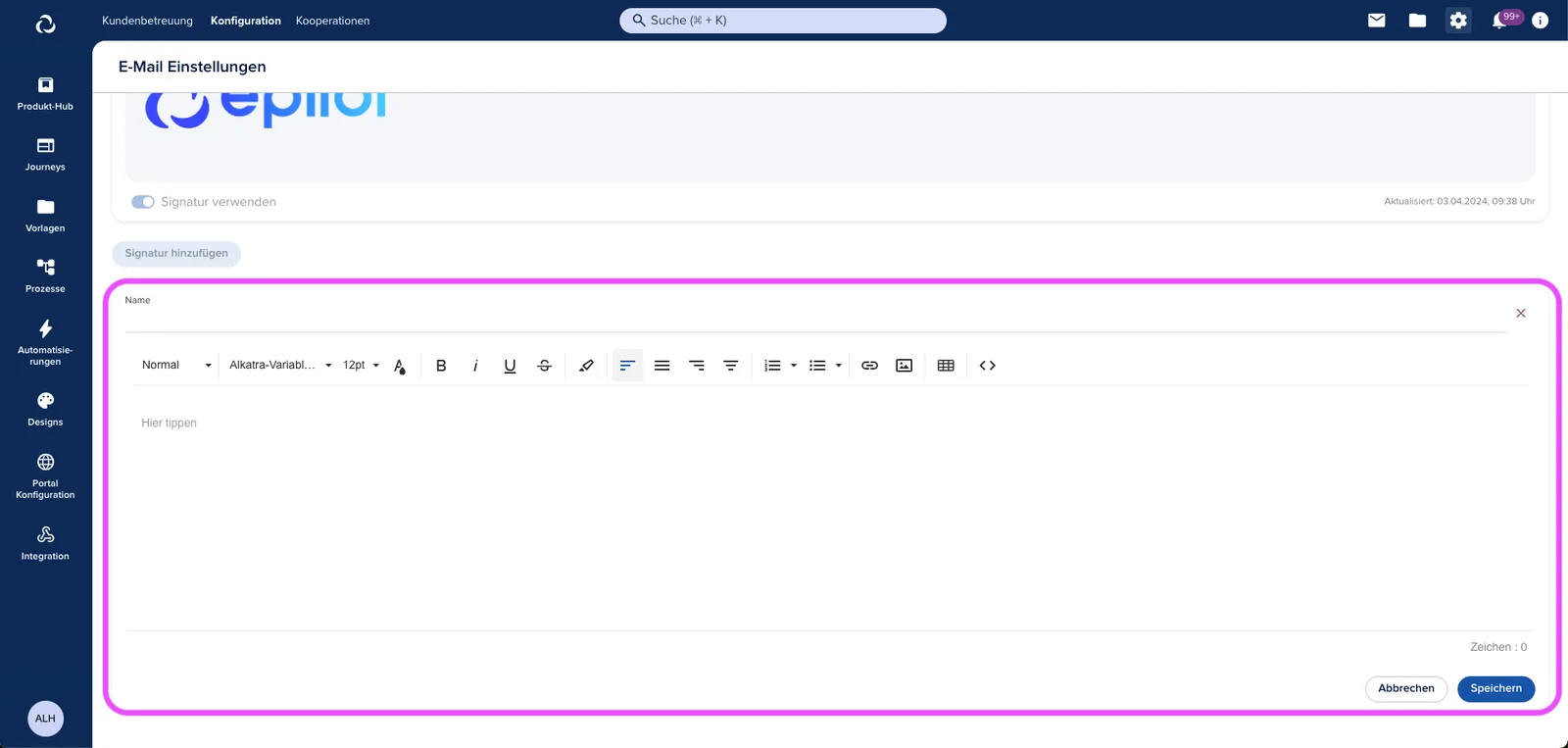Open the Konfiguration menu
The width and height of the screenshot is (1568, 748).
(x=246, y=21)
